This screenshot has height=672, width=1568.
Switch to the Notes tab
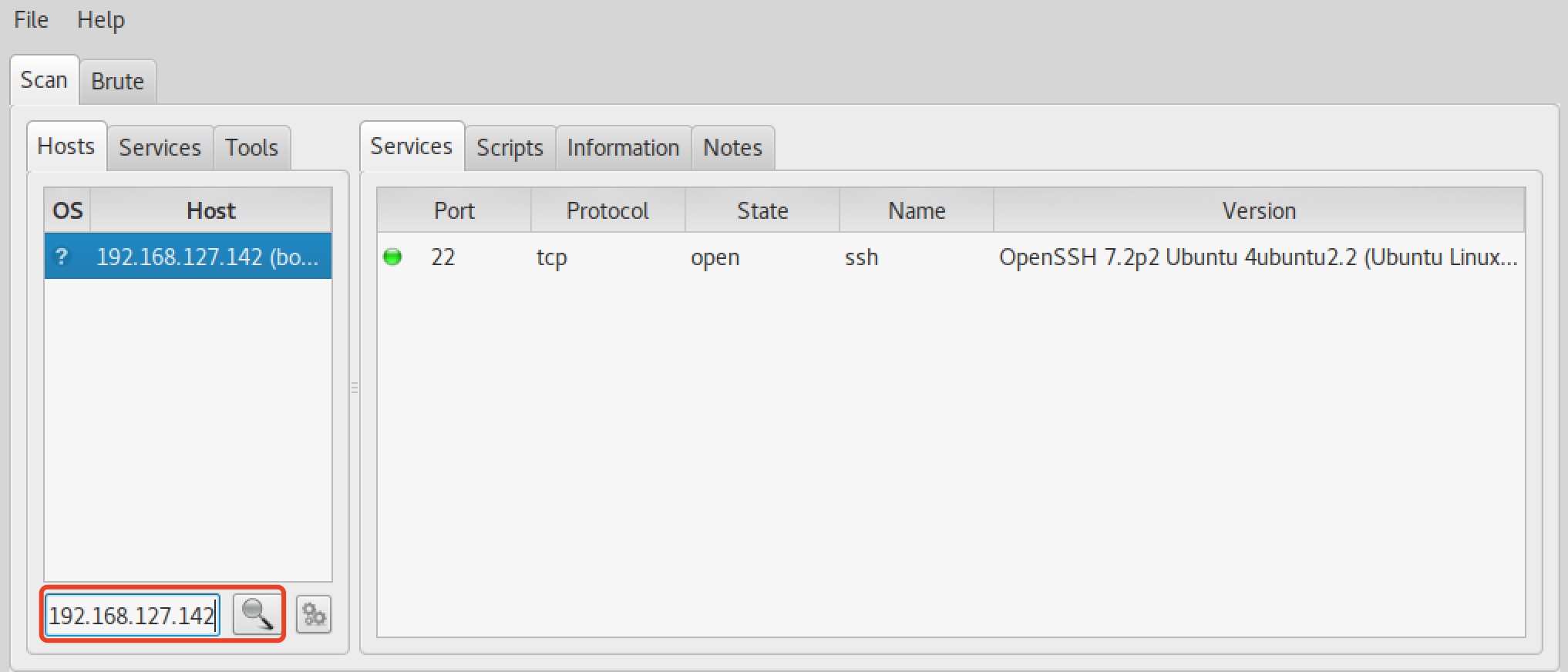pos(732,148)
